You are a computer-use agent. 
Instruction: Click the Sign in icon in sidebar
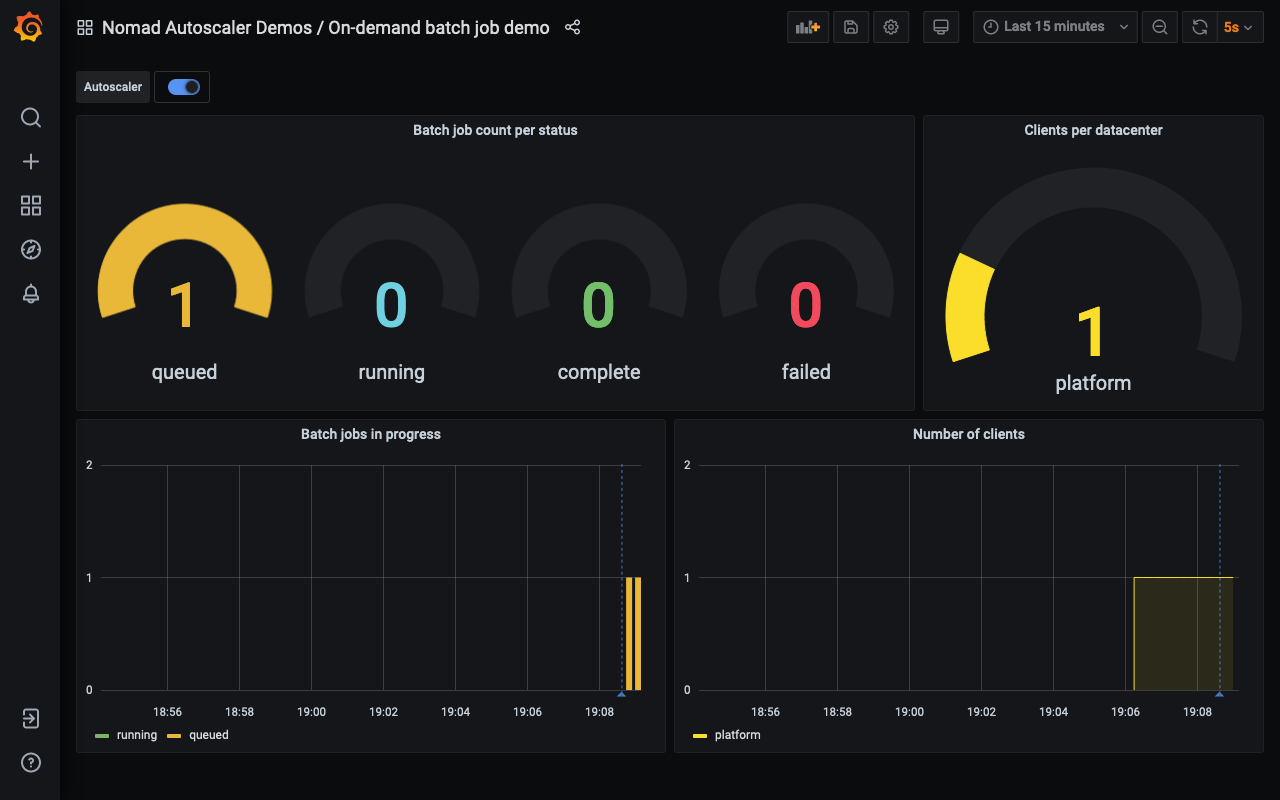[x=31, y=719]
